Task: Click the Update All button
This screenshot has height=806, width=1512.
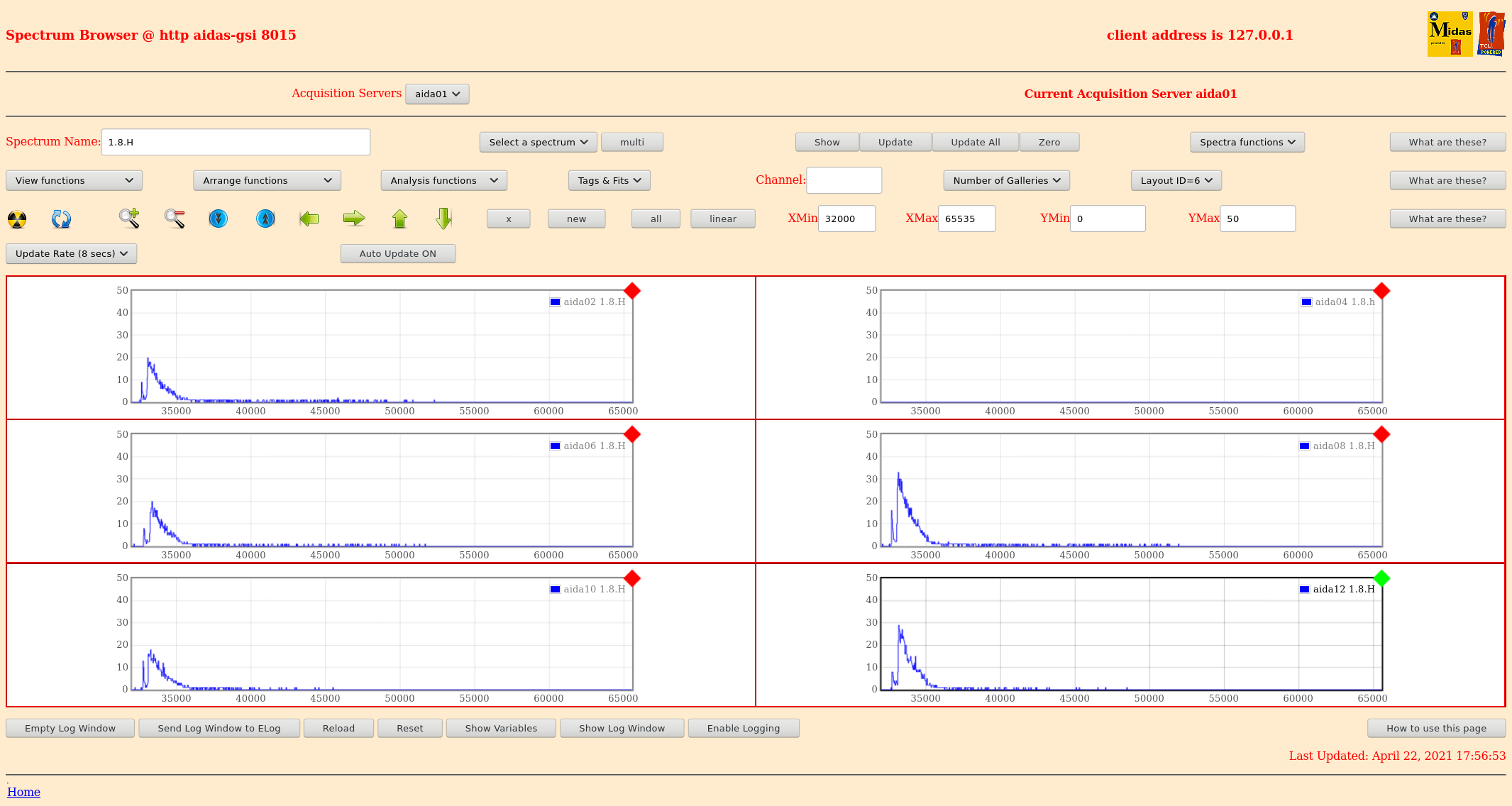Action: [x=975, y=142]
